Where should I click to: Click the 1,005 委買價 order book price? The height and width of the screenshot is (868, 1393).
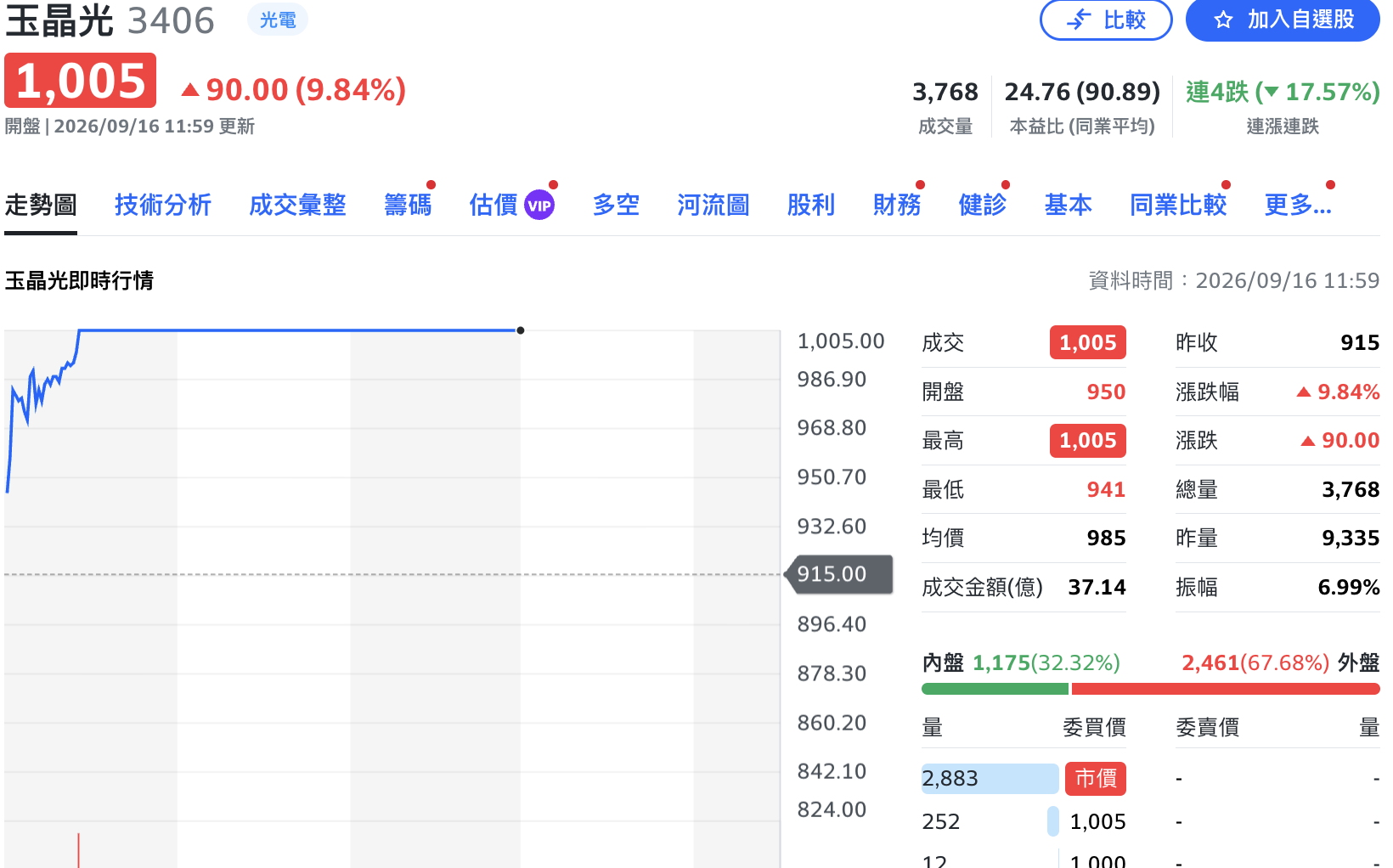click(x=1097, y=822)
